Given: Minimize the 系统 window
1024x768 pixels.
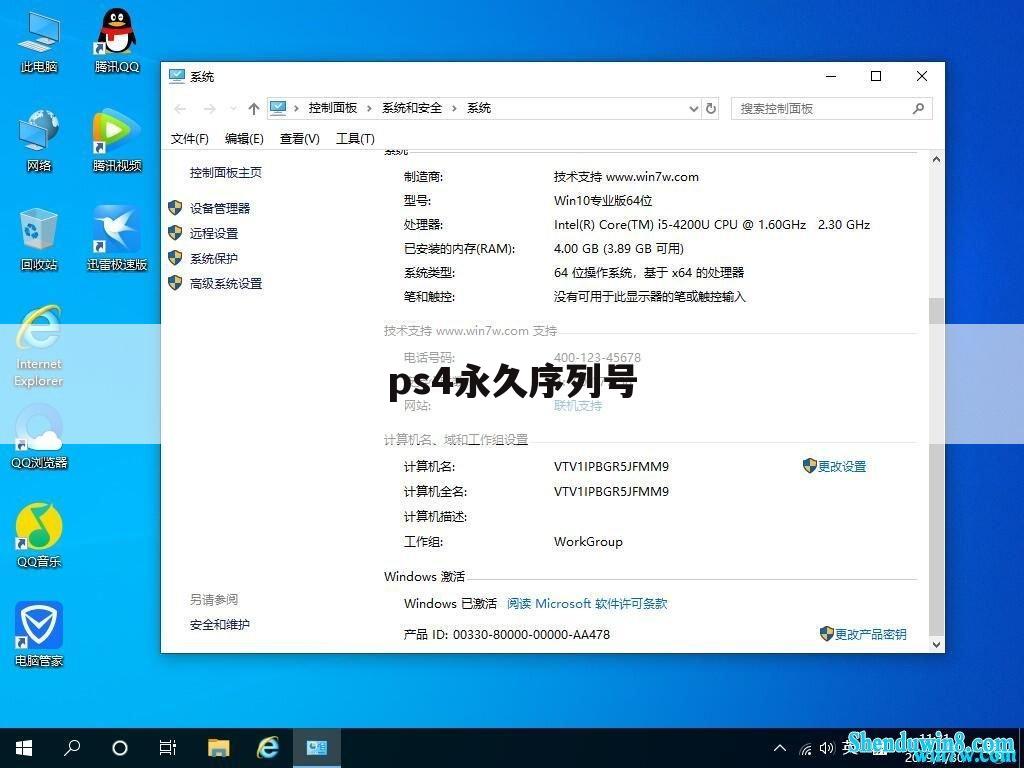Looking at the screenshot, I should pos(831,76).
